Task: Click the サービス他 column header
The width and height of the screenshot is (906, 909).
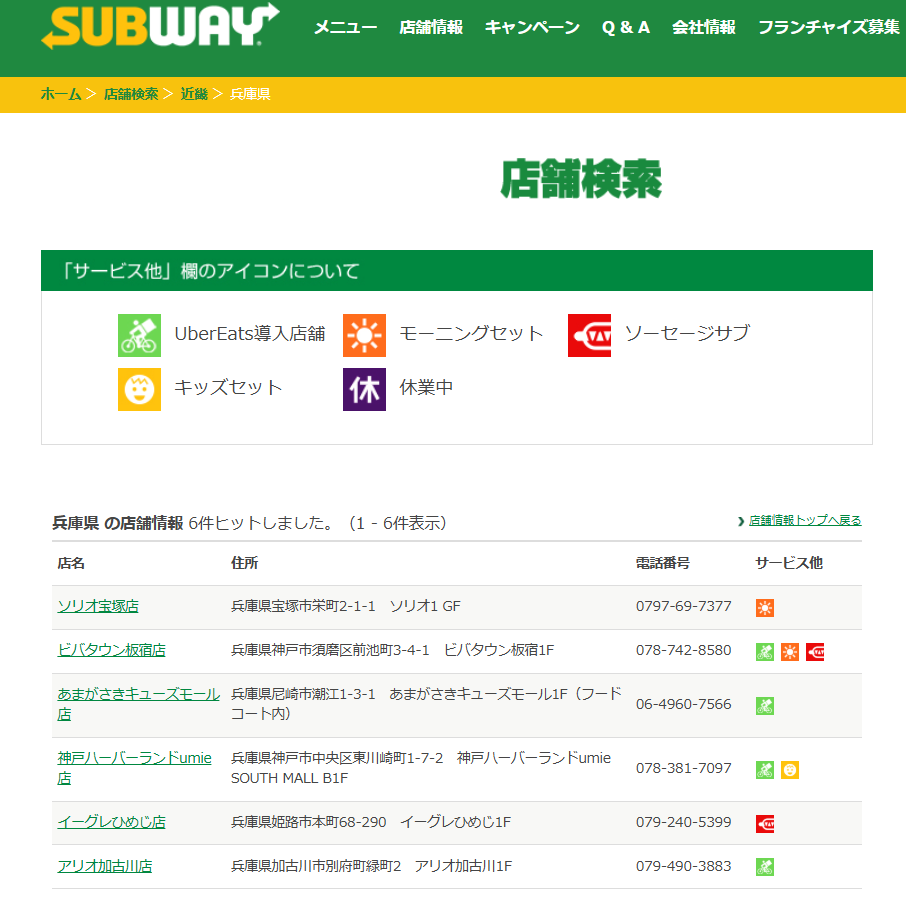Action: tap(789, 563)
